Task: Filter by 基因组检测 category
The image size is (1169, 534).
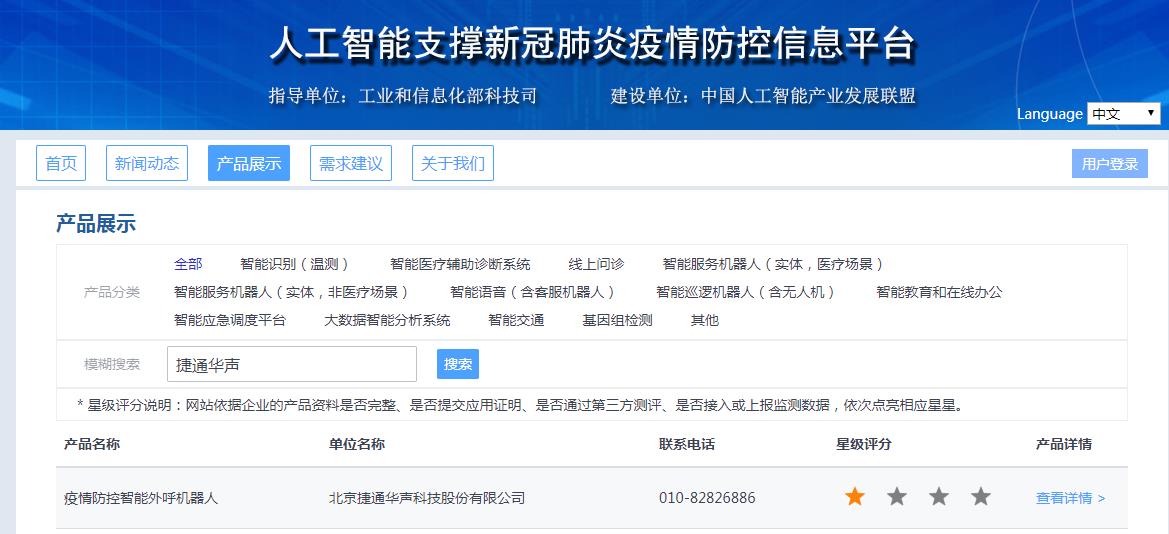Action: [x=617, y=320]
